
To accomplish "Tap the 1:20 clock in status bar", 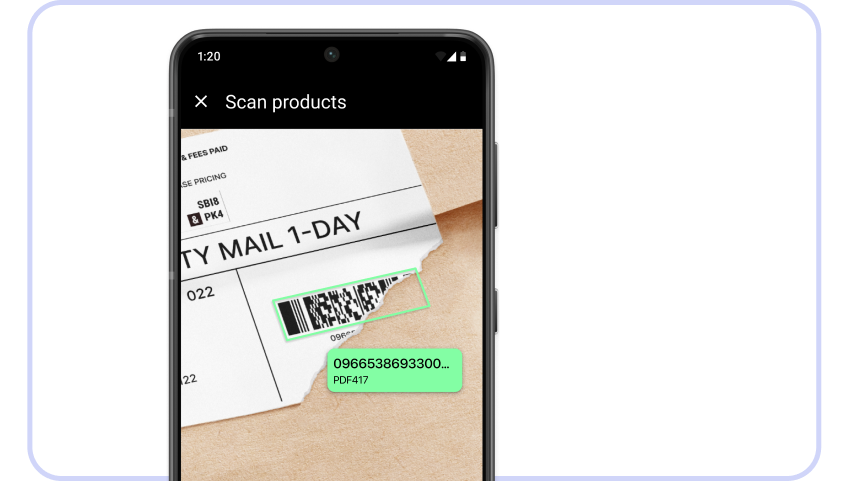I will click(x=209, y=56).
